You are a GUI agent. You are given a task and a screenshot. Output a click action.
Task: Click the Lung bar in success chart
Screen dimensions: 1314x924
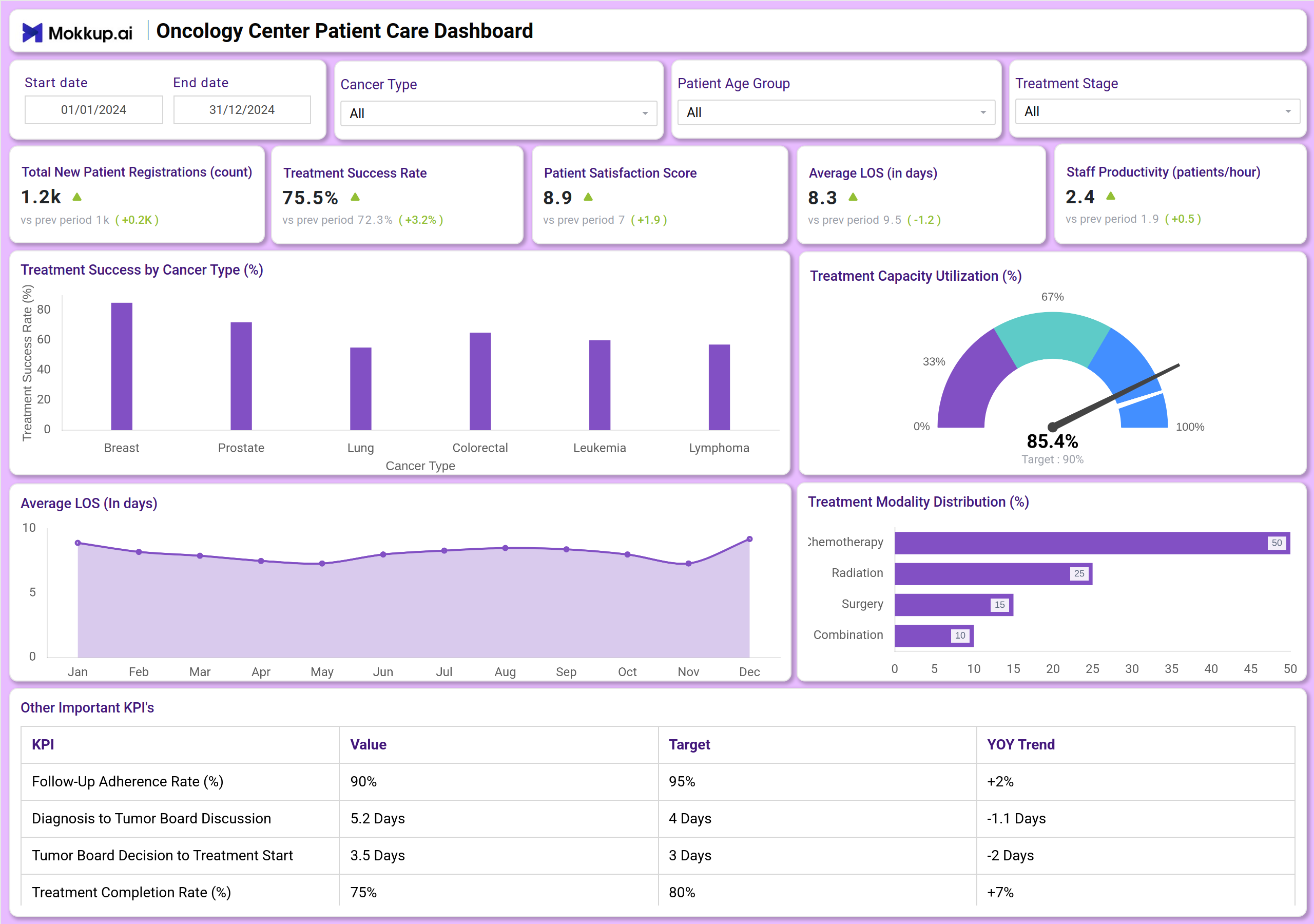click(x=360, y=389)
